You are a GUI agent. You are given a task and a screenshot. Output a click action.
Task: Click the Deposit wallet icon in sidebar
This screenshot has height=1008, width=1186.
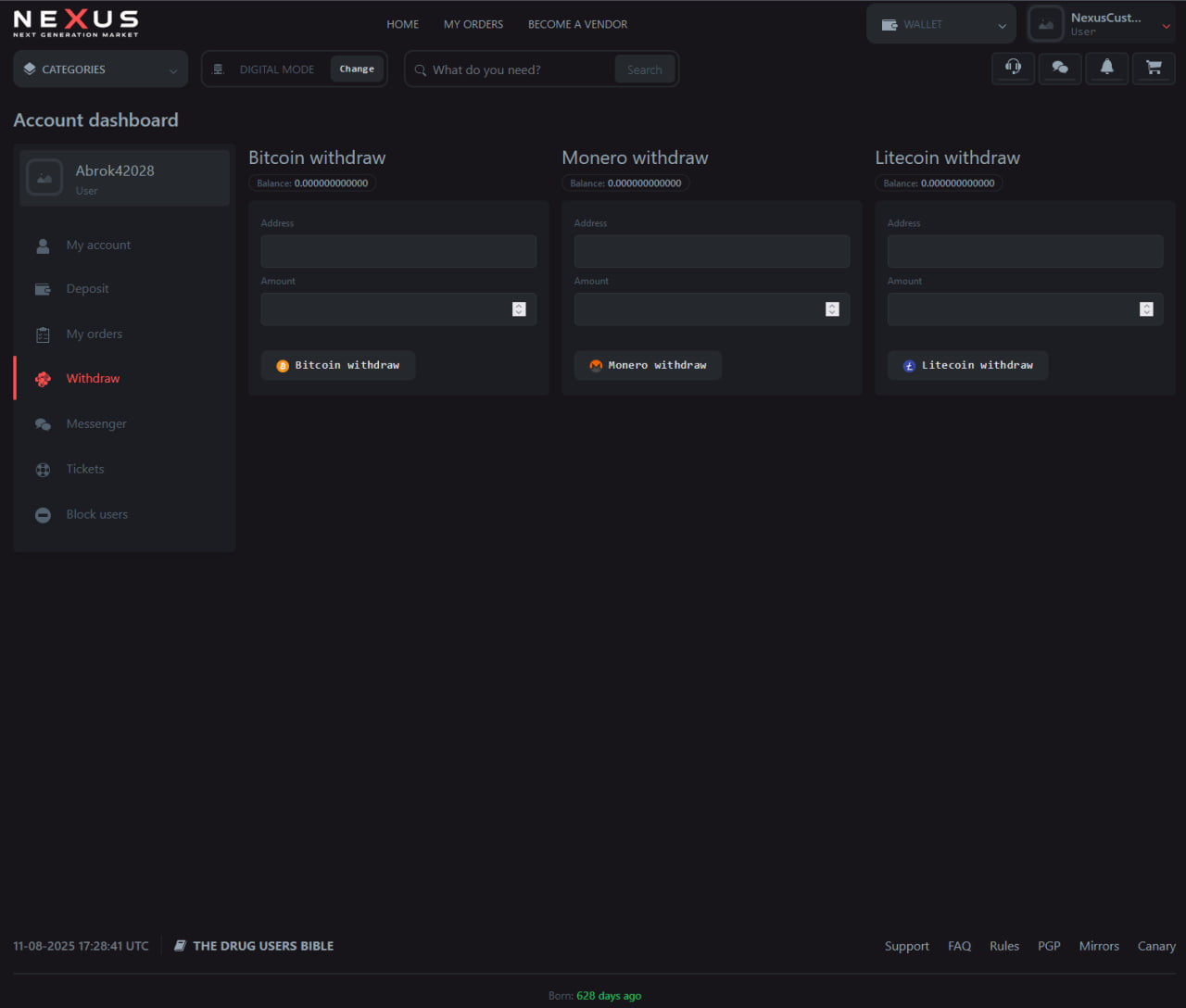point(43,289)
